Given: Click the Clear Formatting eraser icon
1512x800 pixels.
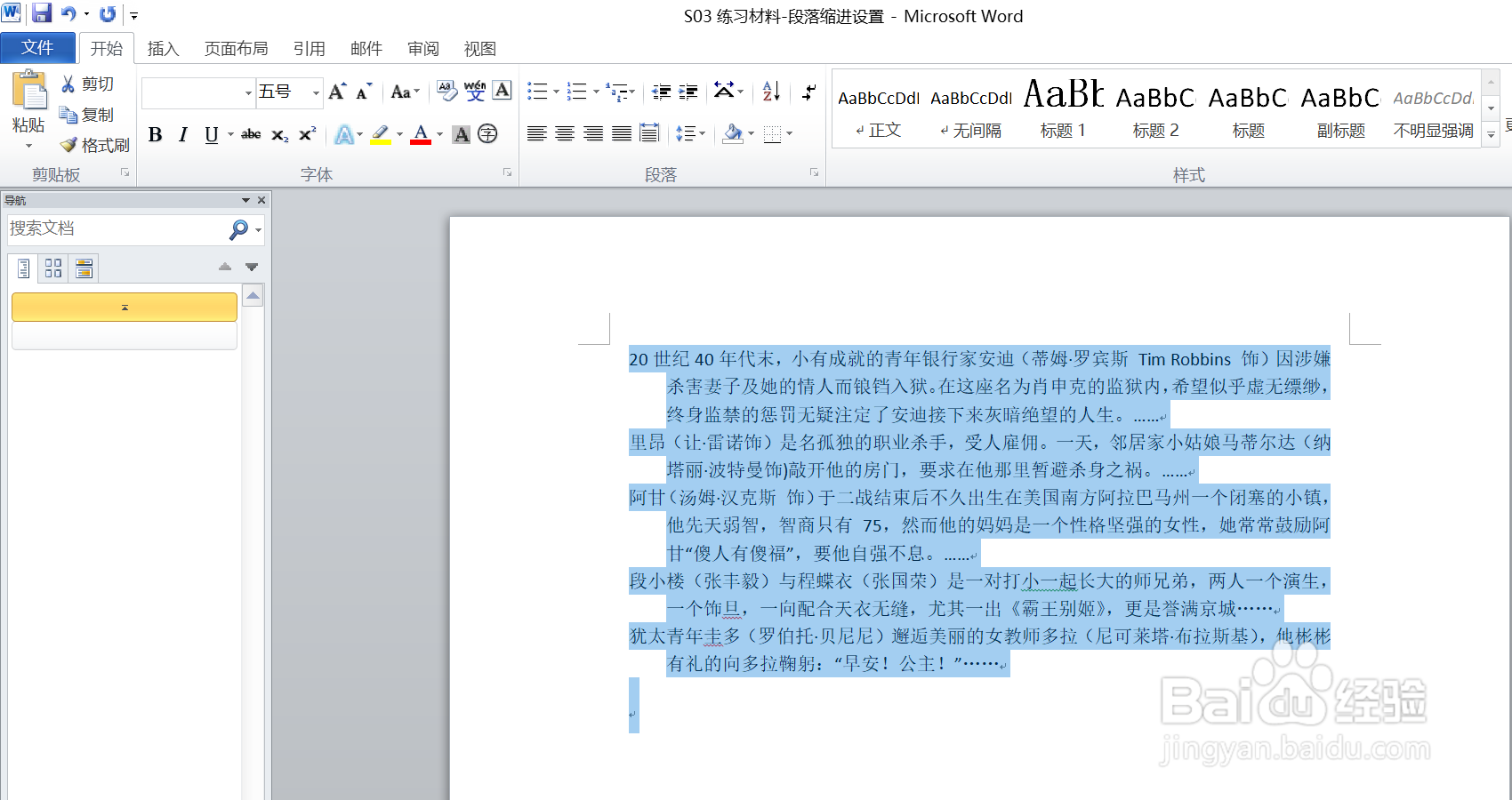Looking at the screenshot, I should pos(447,91).
